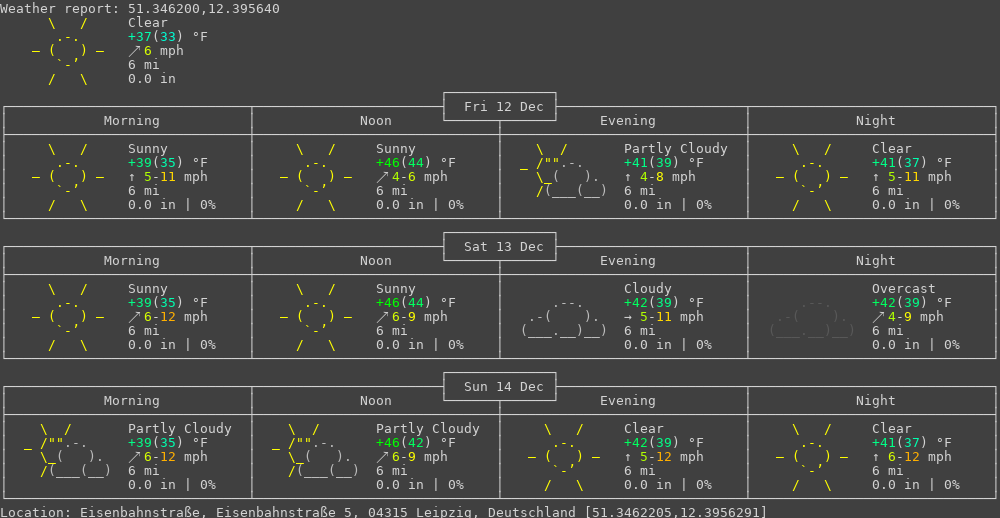Image resolution: width=1000 pixels, height=518 pixels.
Task: Click the Eisenbahnstraße location line at bottom
Action: (x=383, y=512)
